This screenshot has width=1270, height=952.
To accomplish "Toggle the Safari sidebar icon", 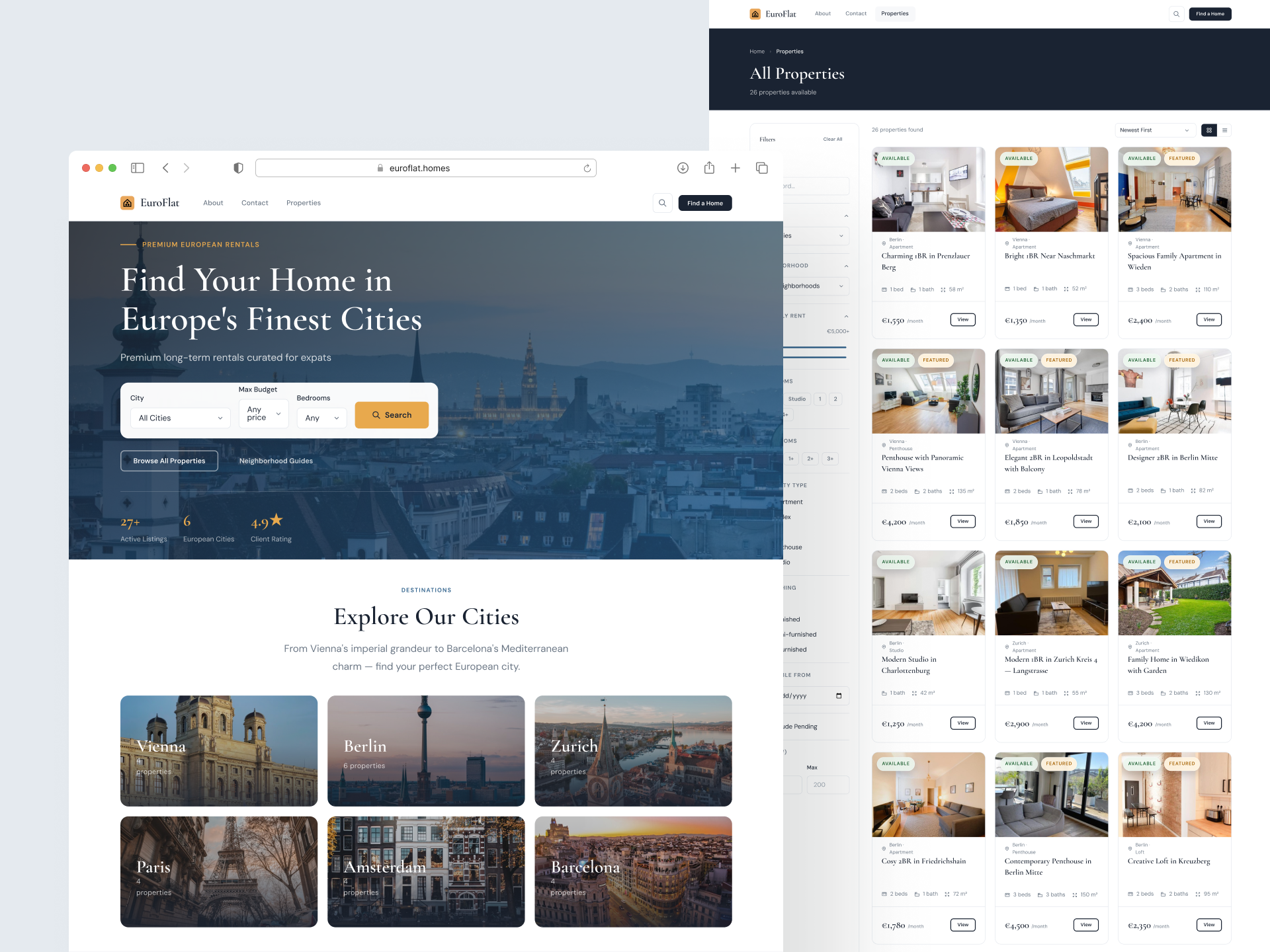I will coord(138,168).
